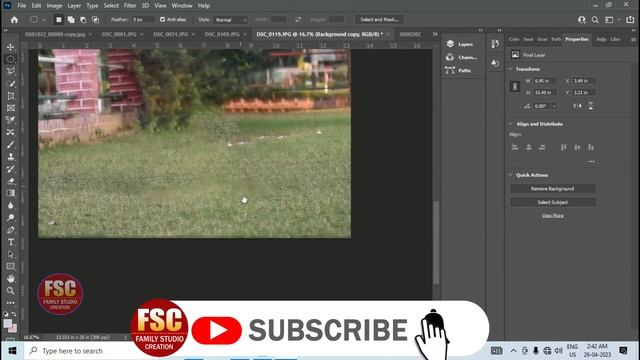Click the foreground color swatch
Viewport: 640px width, 360px height.
[7, 323]
